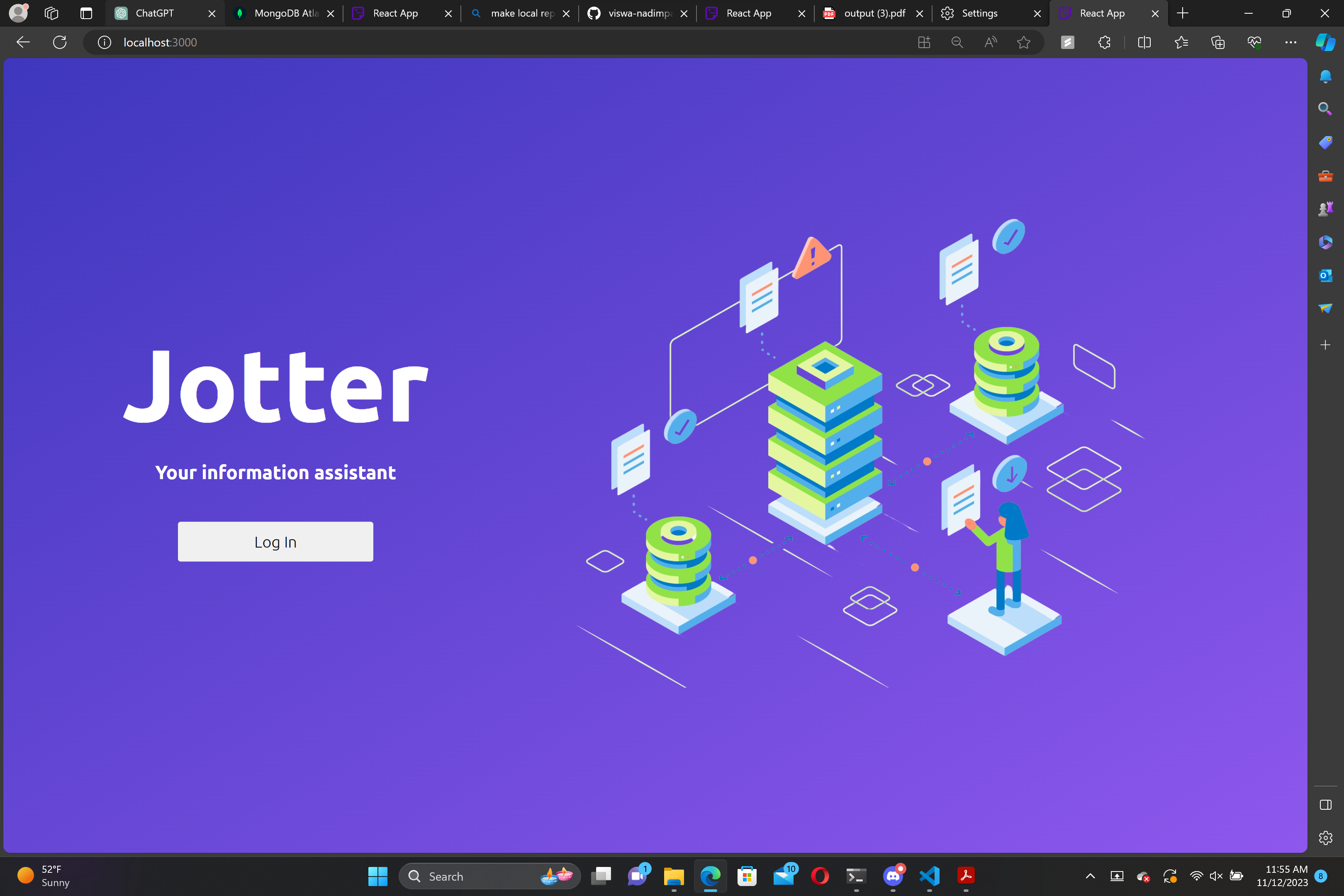Screen dimensions: 1344x896
Task: Switch to the ChatGPT tab
Action: 154,13
